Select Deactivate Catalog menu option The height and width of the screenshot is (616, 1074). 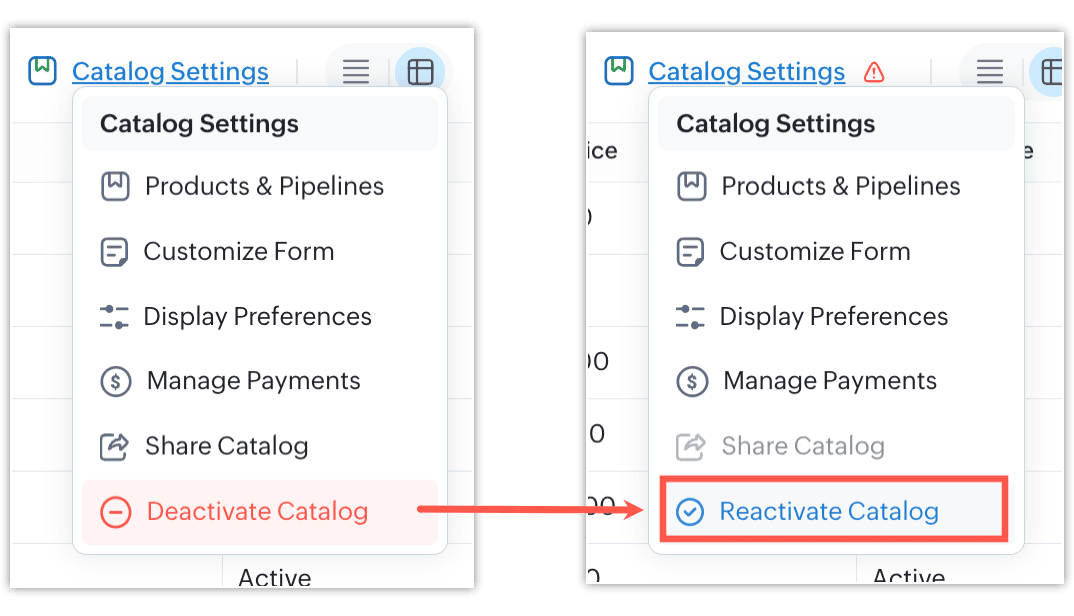[x=257, y=512]
